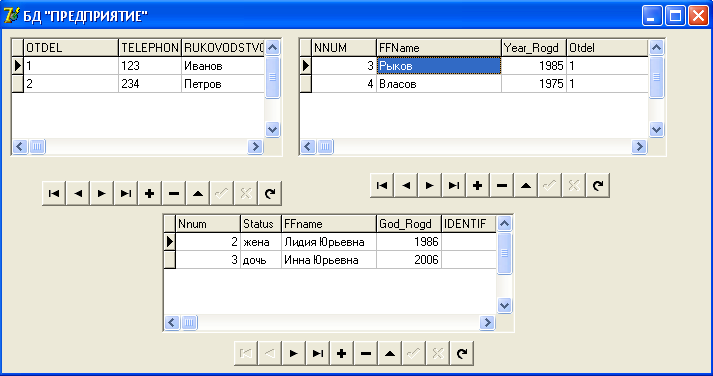Click the OTDEL column header
This screenshot has width=713, height=376.
(x=71, y=48)
